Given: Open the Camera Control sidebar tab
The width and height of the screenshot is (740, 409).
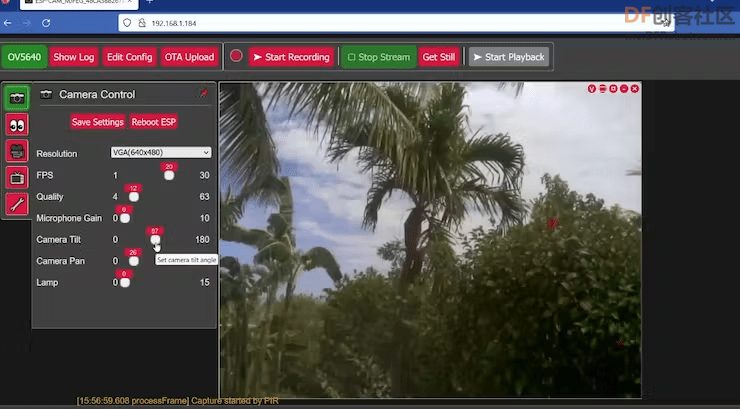Looking at the screenshot, I should tap(17, 98).
